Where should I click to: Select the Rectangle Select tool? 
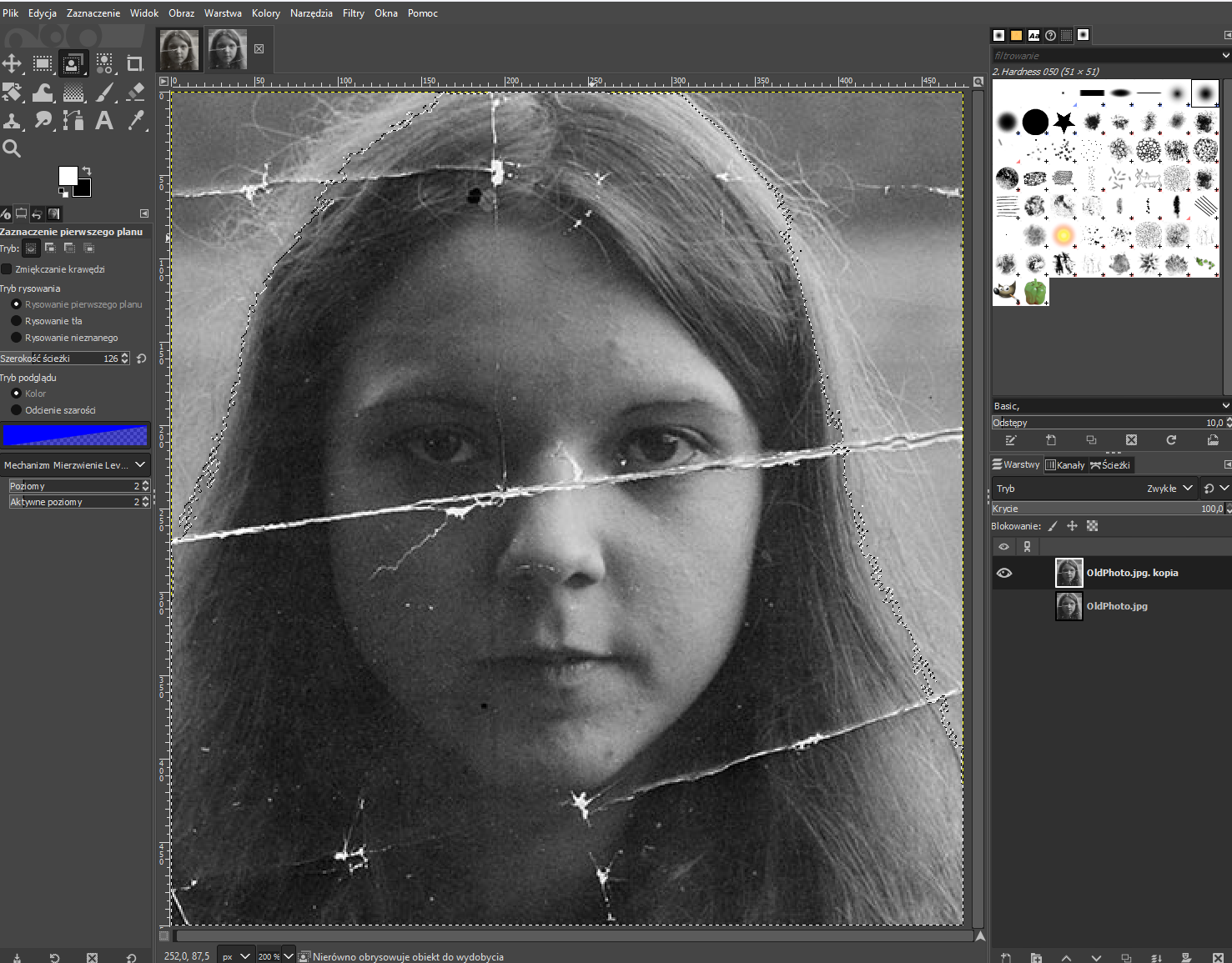click(43, 63)
